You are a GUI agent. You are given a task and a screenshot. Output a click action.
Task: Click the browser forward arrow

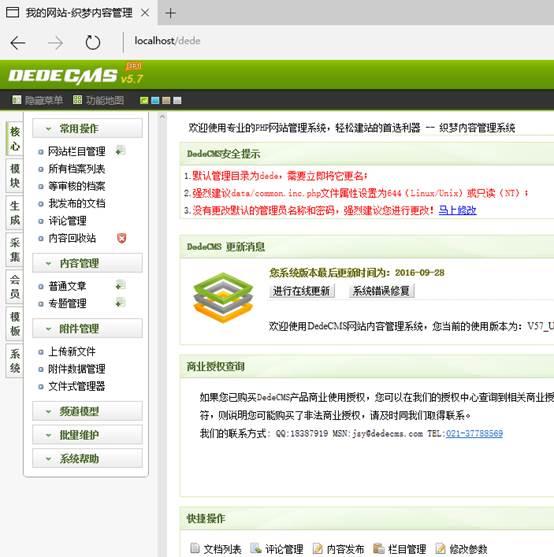[55, 43]
